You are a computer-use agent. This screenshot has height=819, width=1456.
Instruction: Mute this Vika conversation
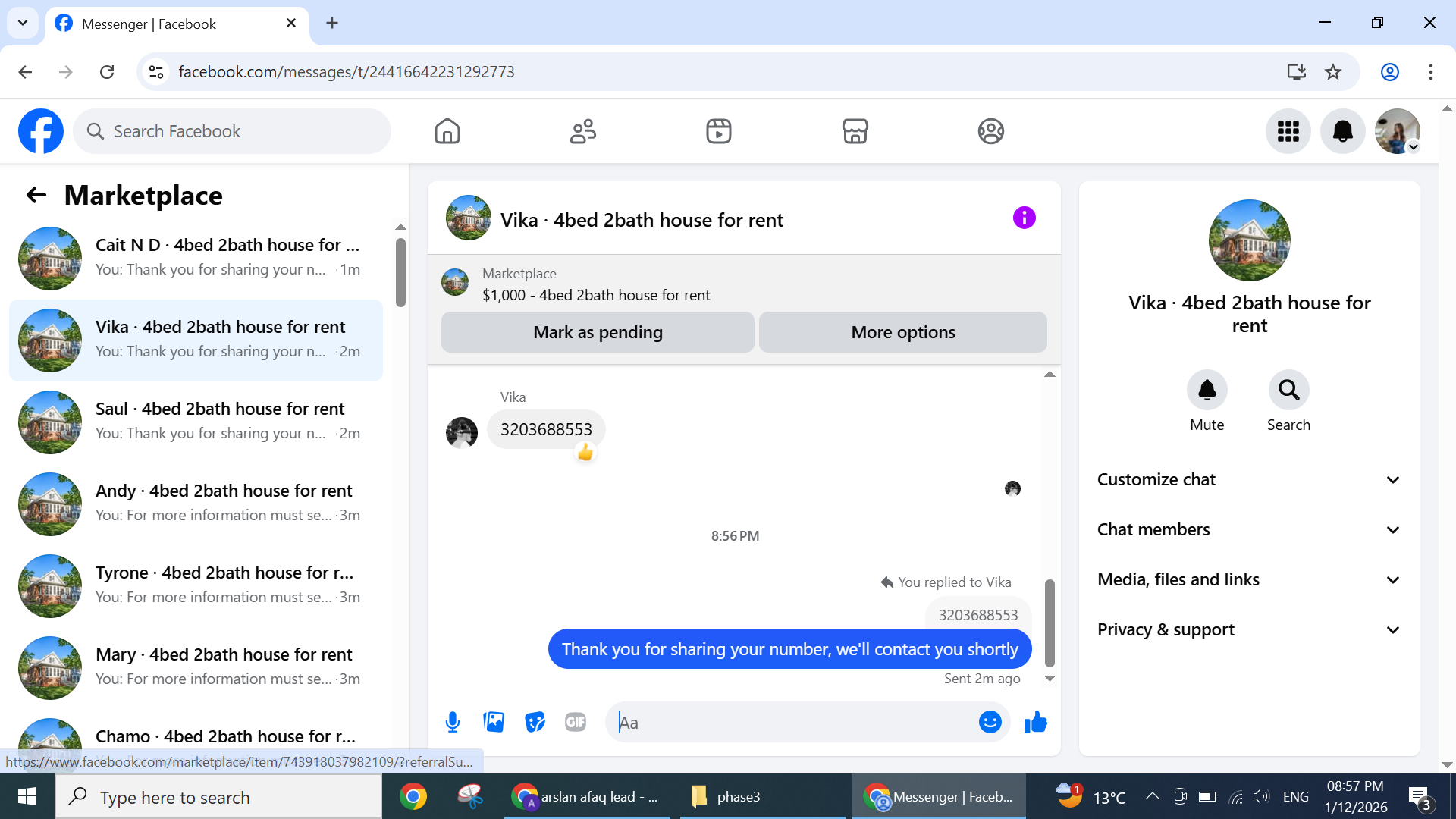click(1207, 391)
